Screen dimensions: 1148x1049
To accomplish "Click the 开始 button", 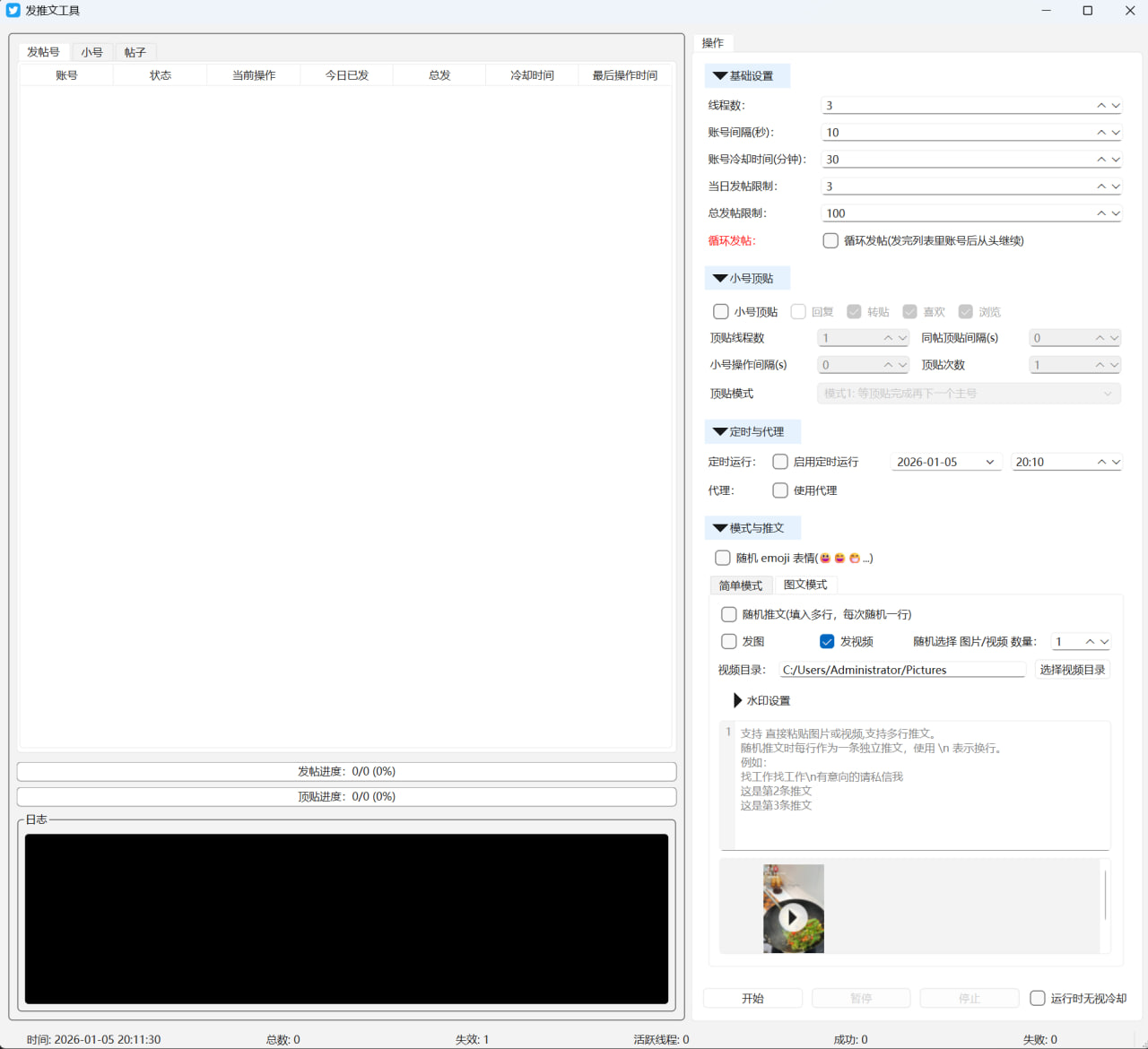I will point(752,998).
